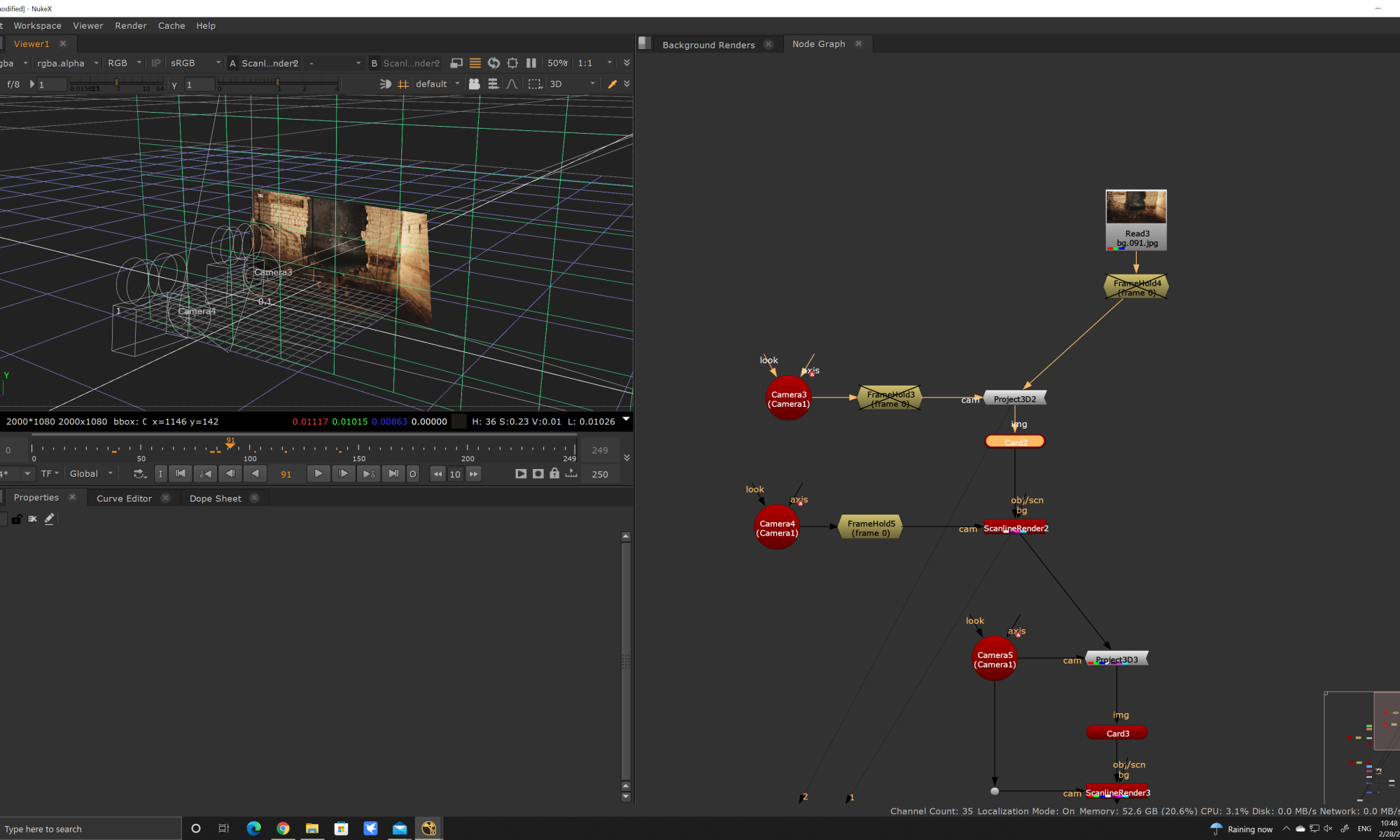Jump to next keyframe button
The height and width of the screenshot is (840, 1400).
coord(368,474)
